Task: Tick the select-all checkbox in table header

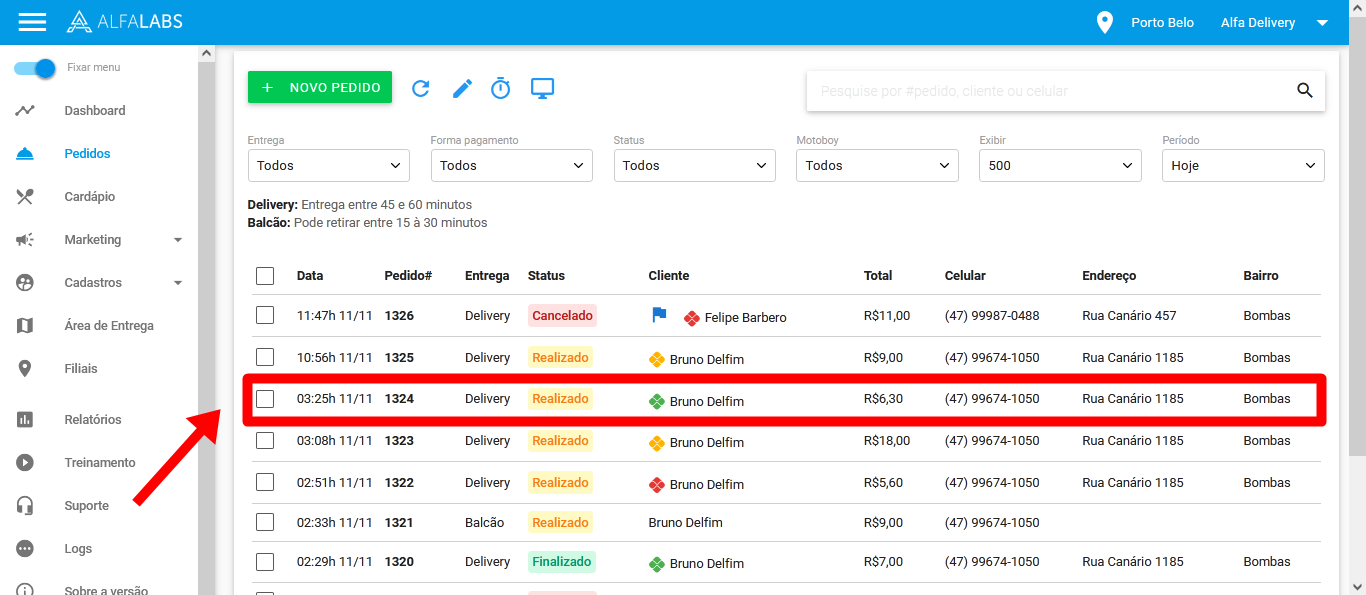Action: pyautogui.click(x=265, y=276)
